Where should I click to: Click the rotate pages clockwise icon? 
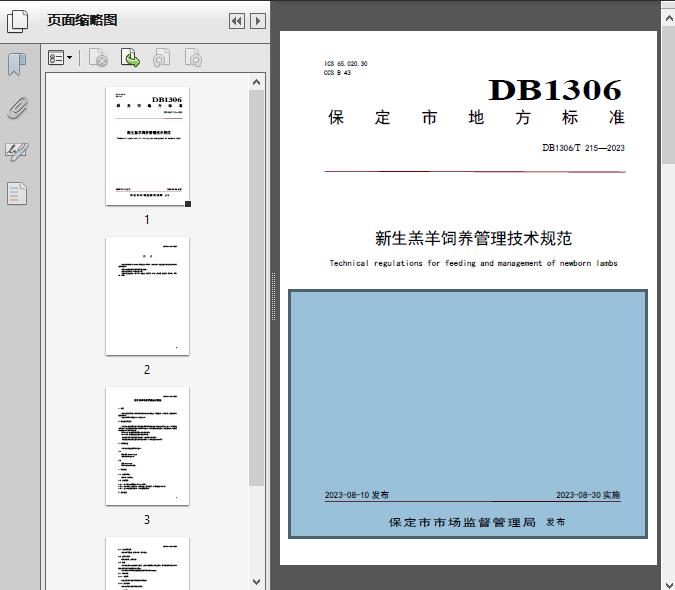tap(193, 58)
